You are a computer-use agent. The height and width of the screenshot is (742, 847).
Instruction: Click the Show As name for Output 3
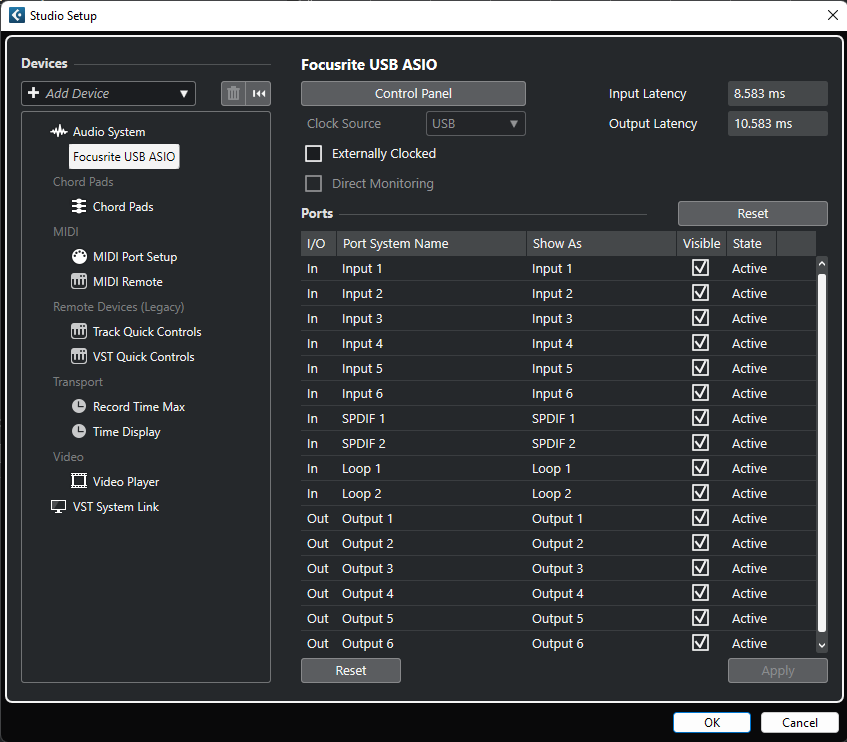point(557,568)
